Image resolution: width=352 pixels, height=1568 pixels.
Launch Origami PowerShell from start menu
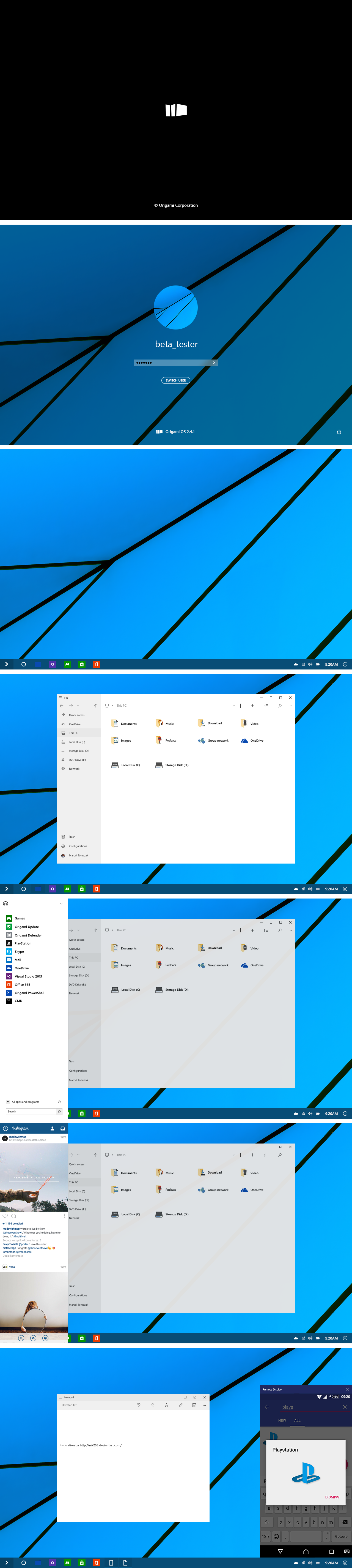pos(26,993)
